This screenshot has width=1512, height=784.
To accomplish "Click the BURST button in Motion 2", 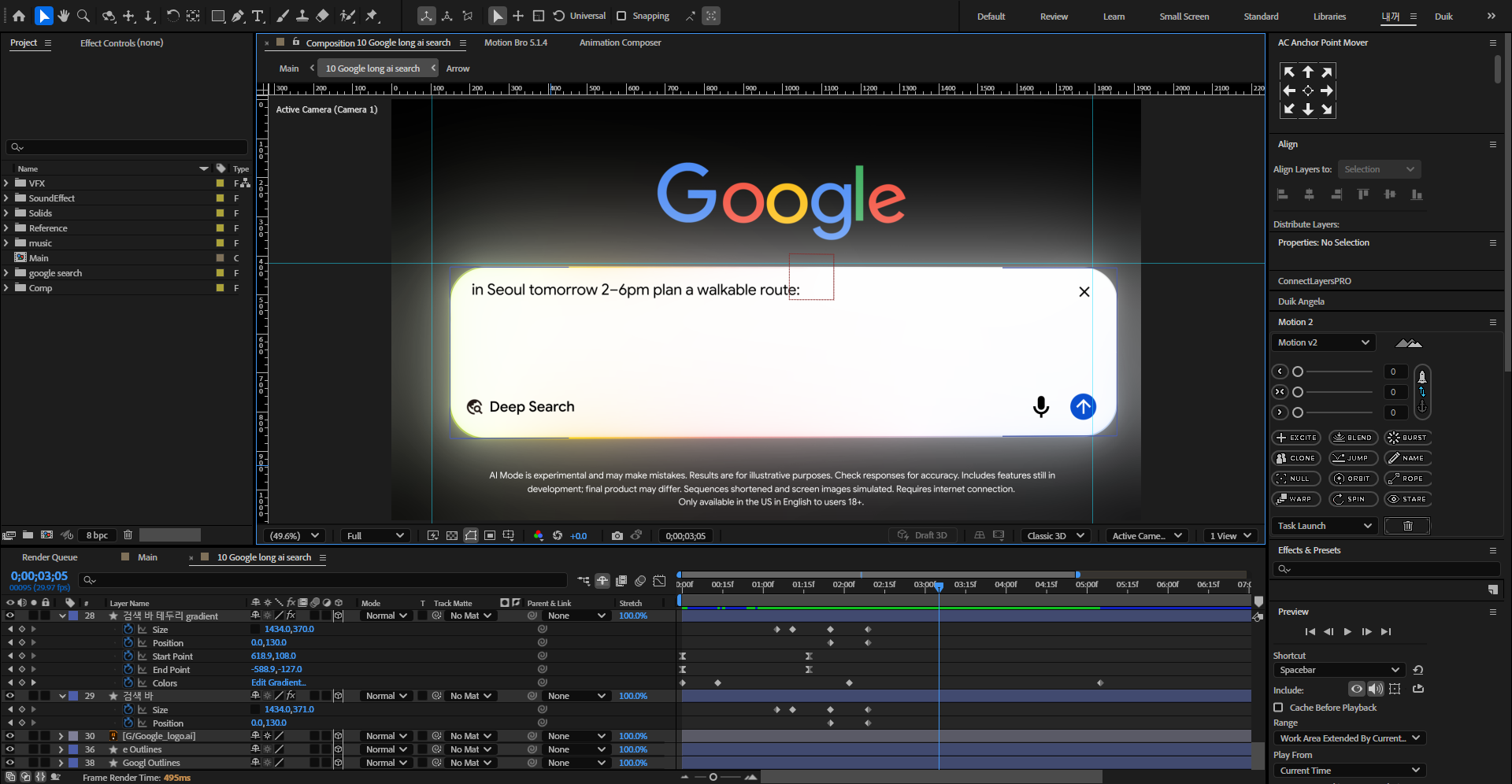I will [1408, 438].
